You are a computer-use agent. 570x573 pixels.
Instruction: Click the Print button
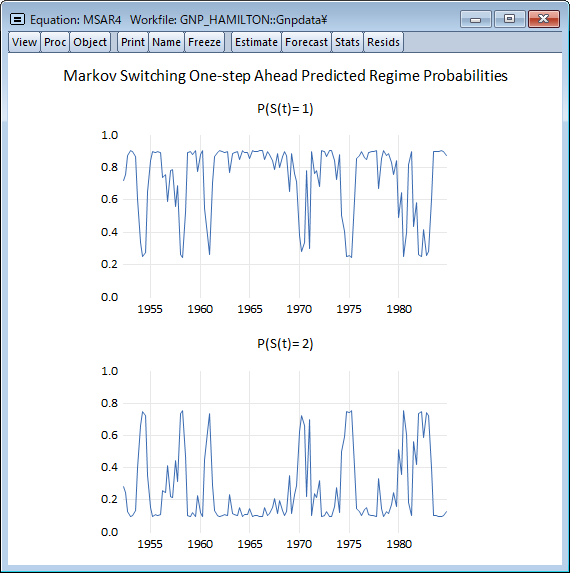[133, 42]
